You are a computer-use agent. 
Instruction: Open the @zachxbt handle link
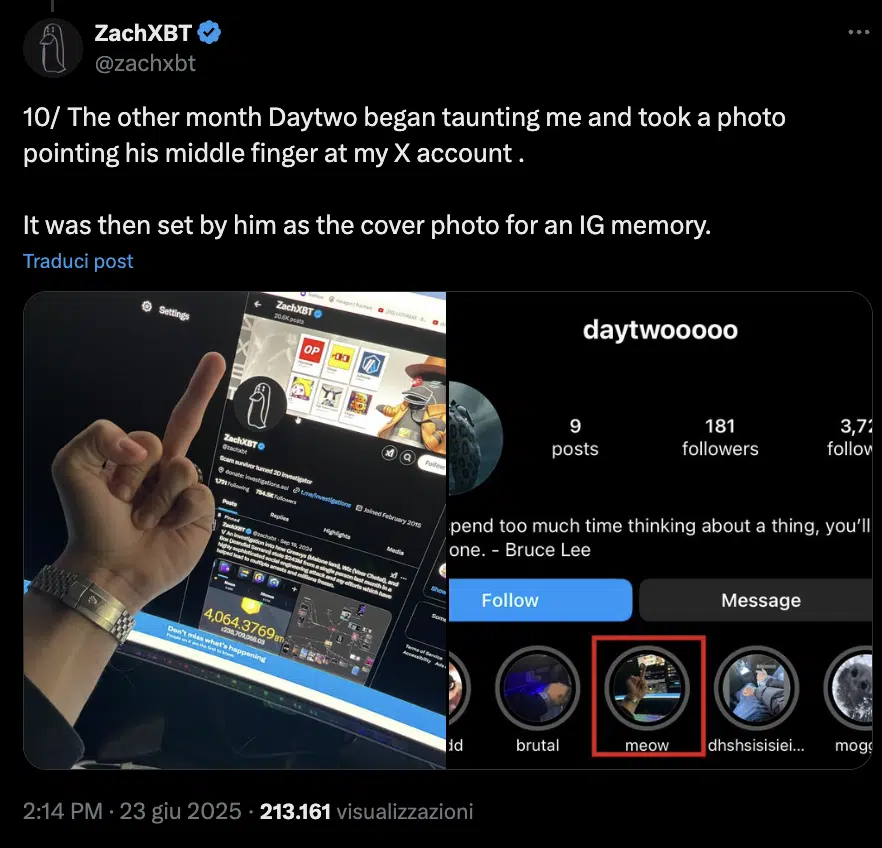click(x=144, y=62)
